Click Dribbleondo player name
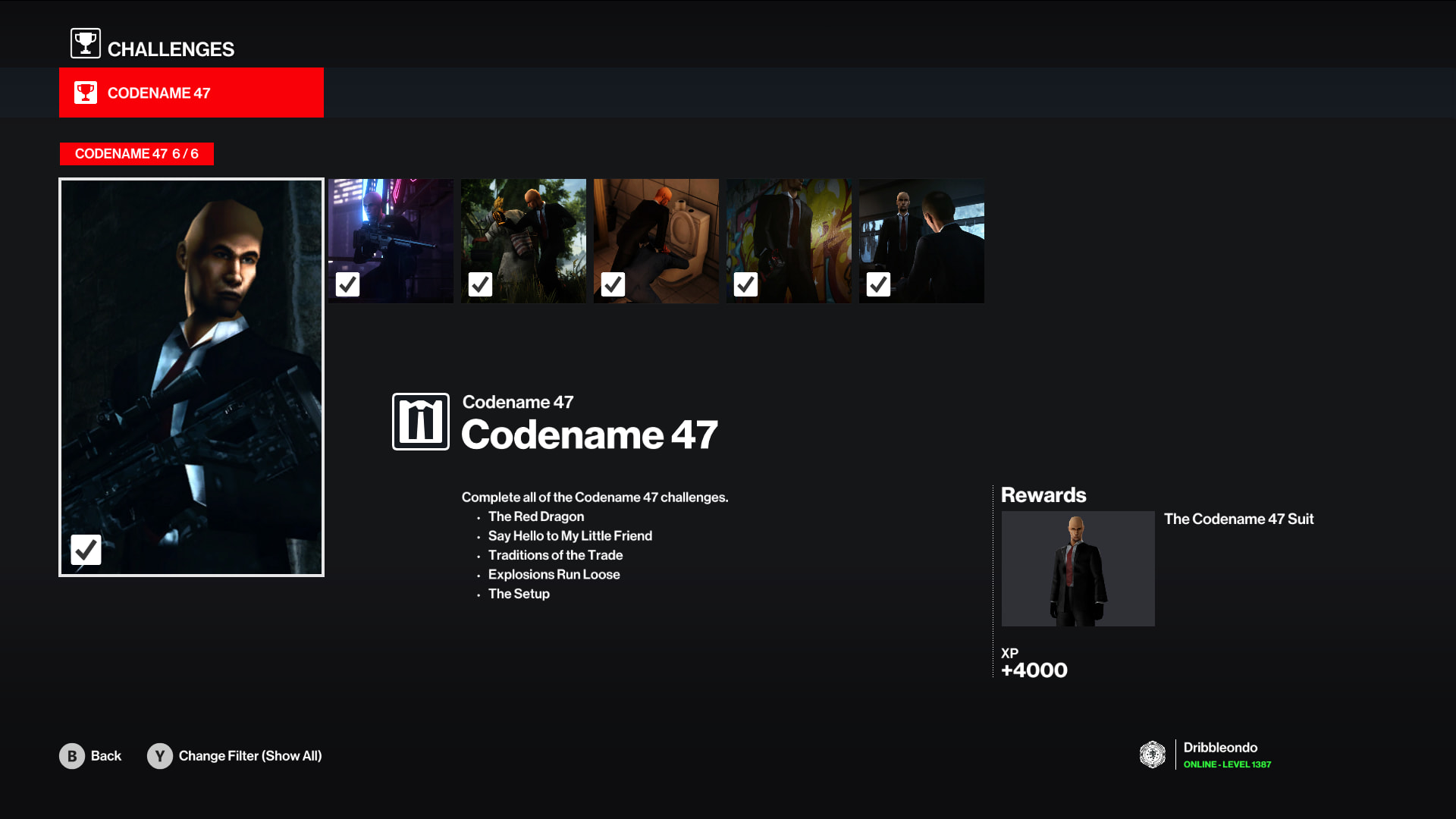The image size is (1456, 819). (x=1220, y=748)
